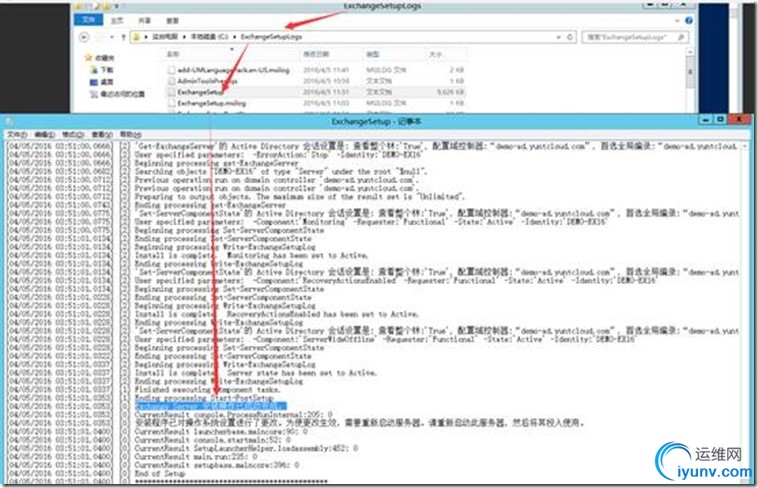Click the 'End of Setup' line in Notepad

coord(160,473)
